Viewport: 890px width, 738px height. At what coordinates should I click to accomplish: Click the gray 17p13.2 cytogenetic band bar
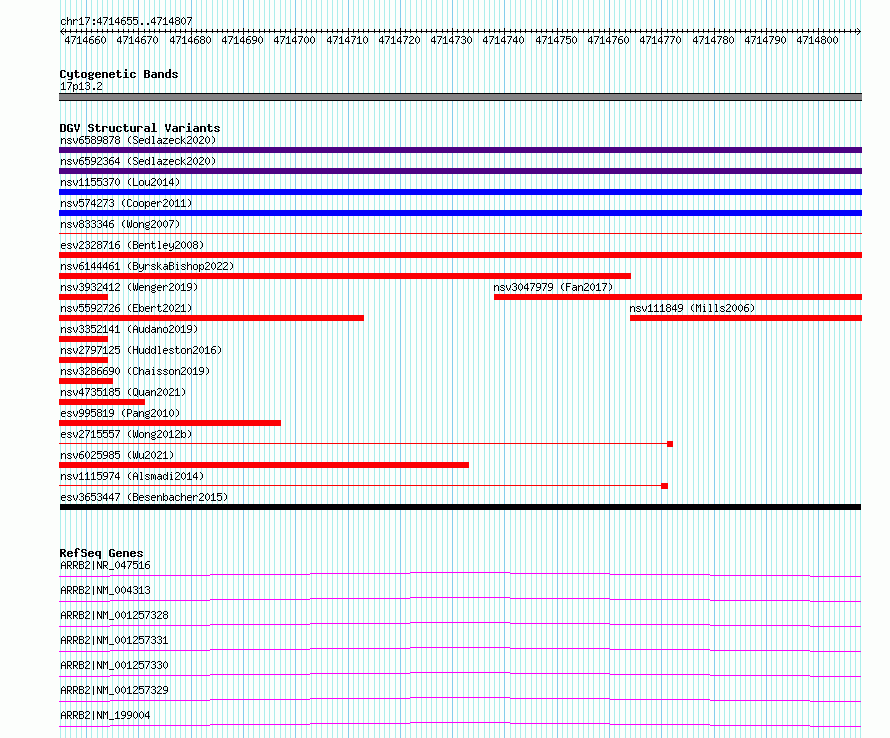460,97
